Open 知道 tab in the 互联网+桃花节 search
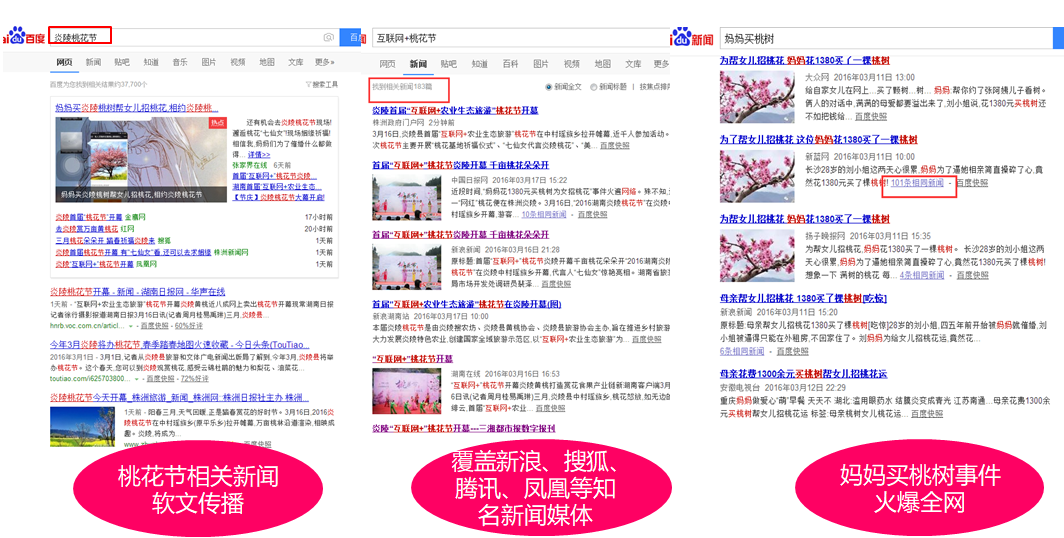This screenshot has width=1064, height=538. tap(480, 64)
